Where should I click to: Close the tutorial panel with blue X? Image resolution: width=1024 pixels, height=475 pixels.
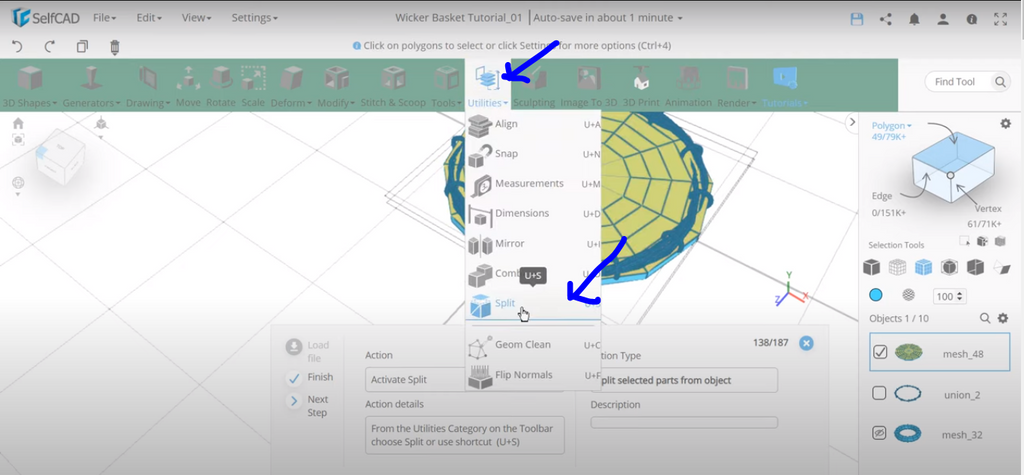(807, 343)
